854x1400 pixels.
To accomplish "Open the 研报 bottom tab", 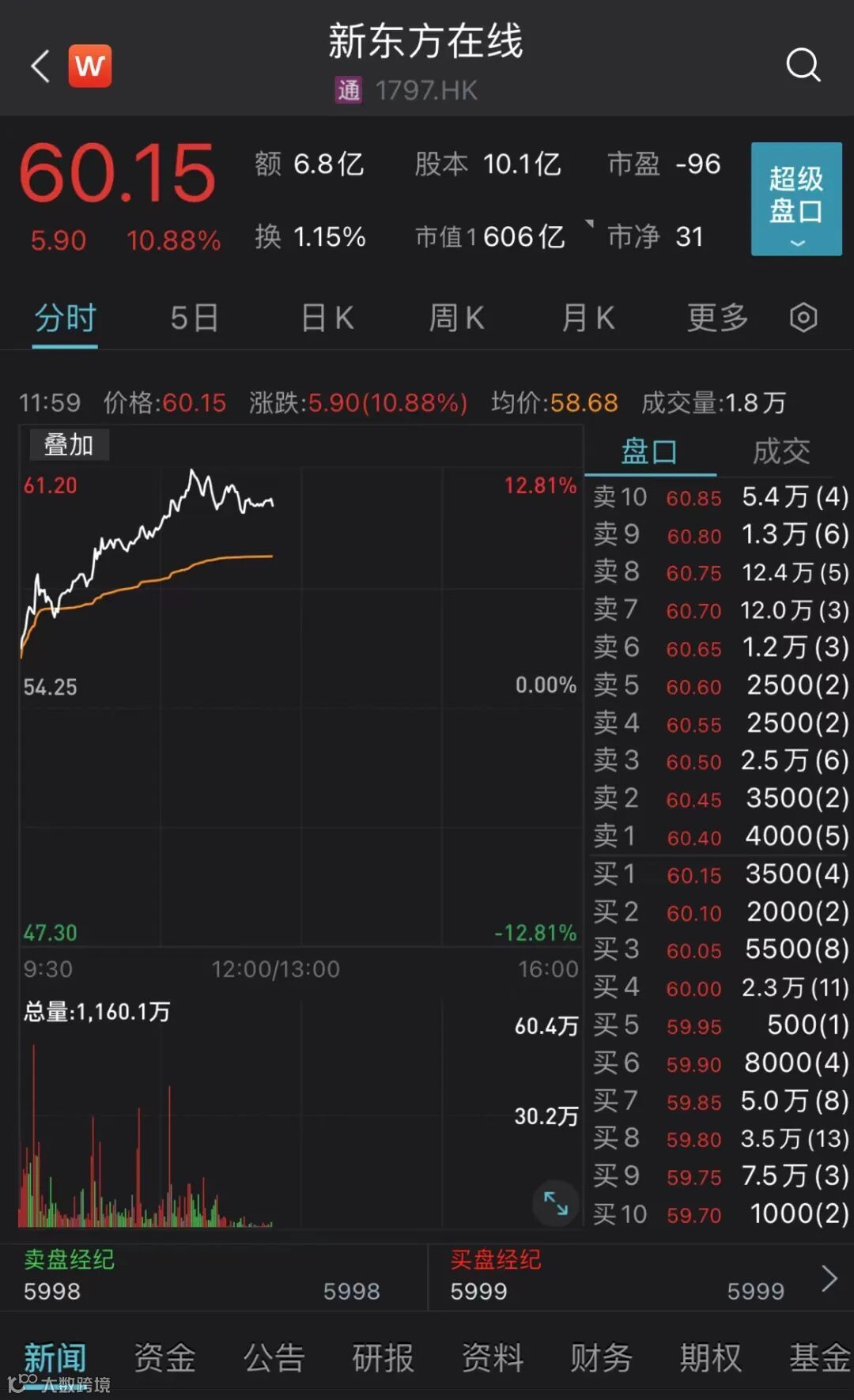I will point(383,1358).
